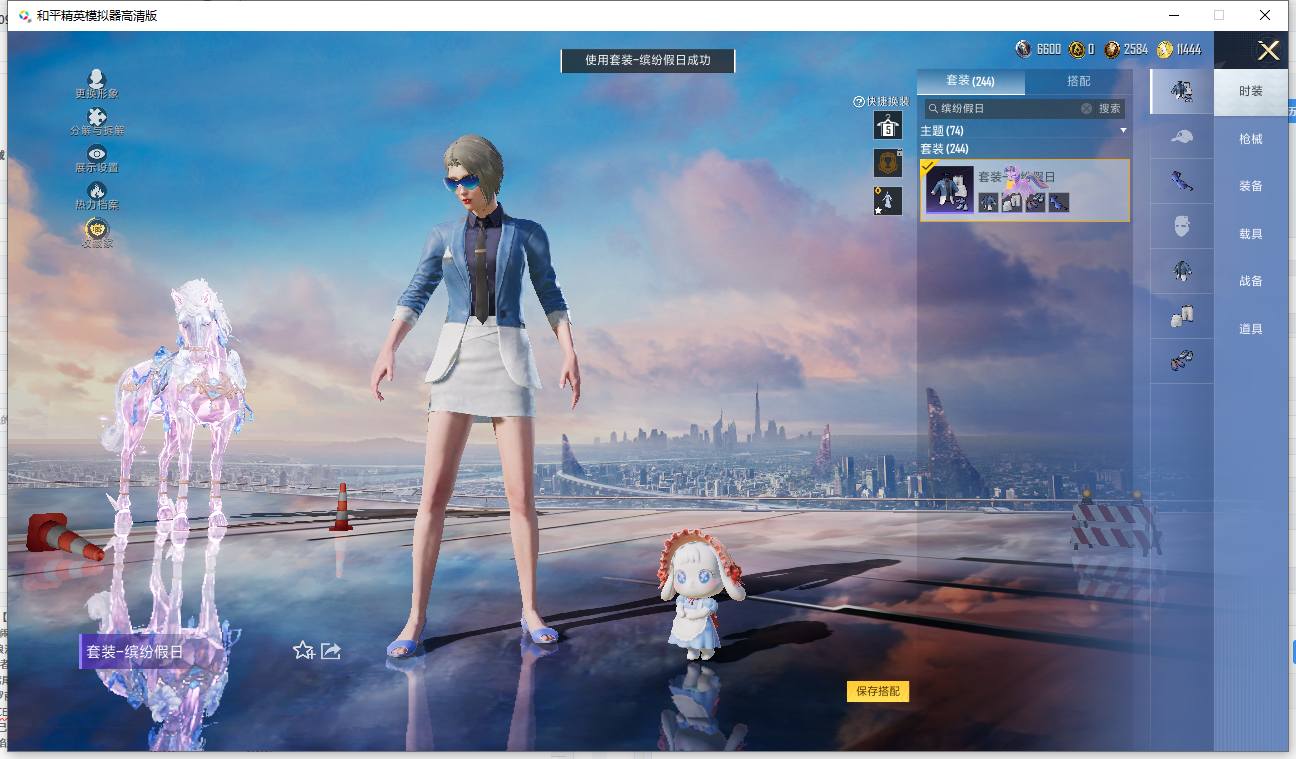Screen dimensions: 1296x759
Task: Click the 保存搭配 save outfit button
Action: (878, 691)
